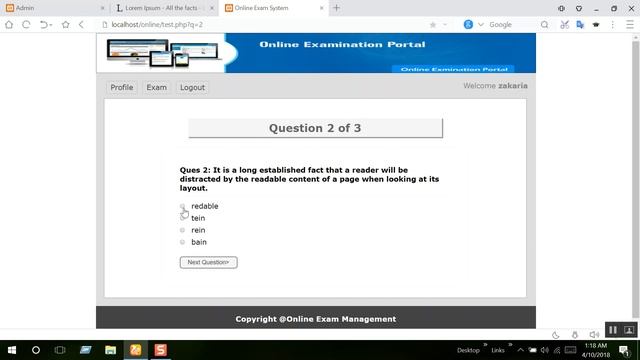Open a new browser tab
The width and height of the screenshot is (640, 360).
pos(336,8)
